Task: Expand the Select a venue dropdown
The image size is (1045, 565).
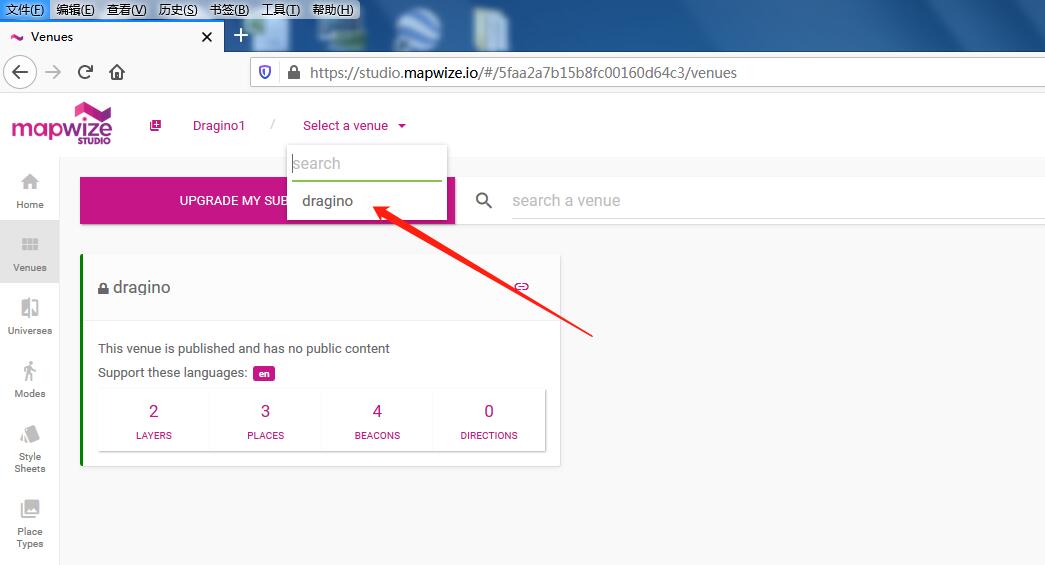Action: click(354, 125)
